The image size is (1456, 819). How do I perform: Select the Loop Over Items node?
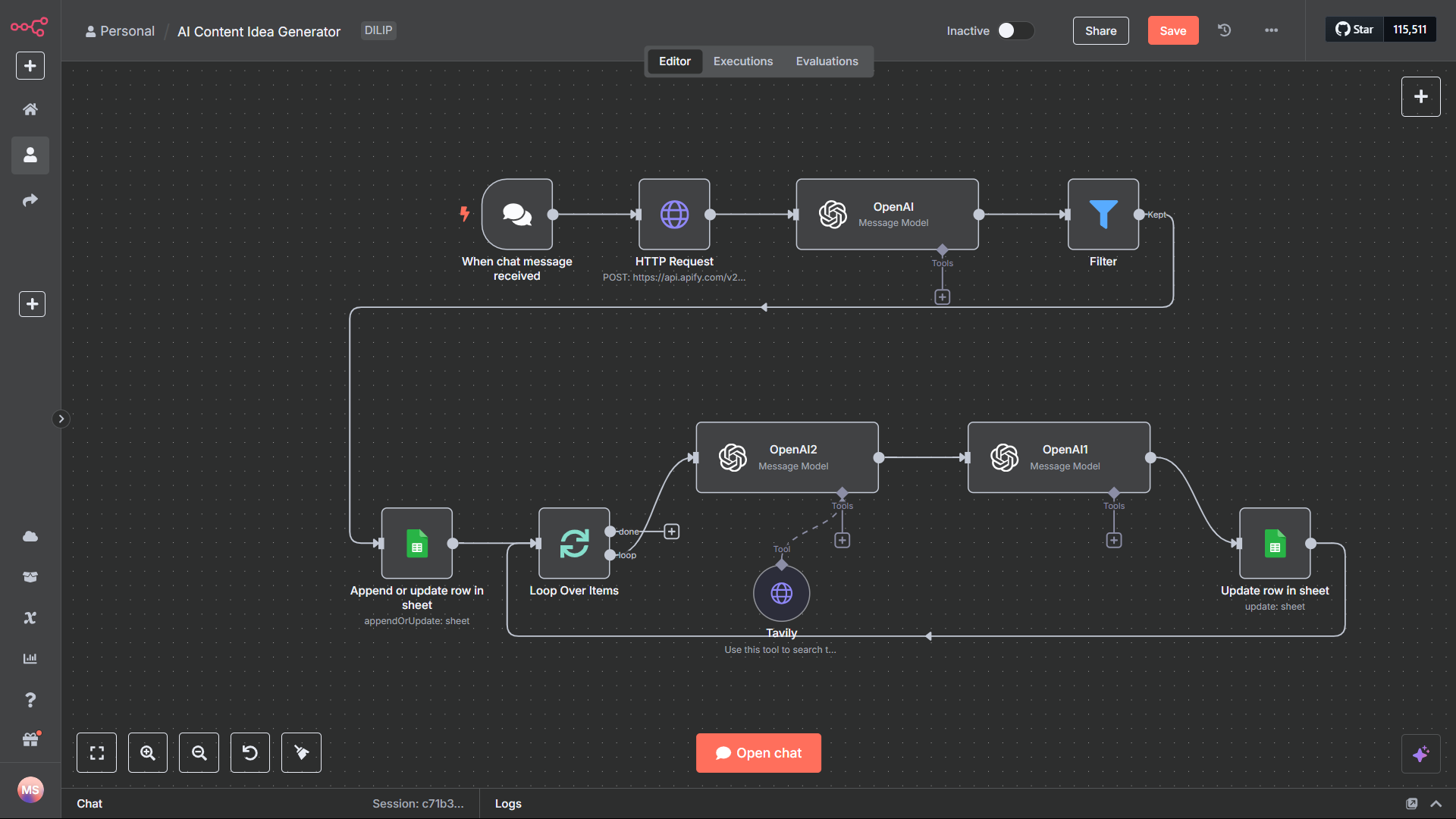click(574, 544)
